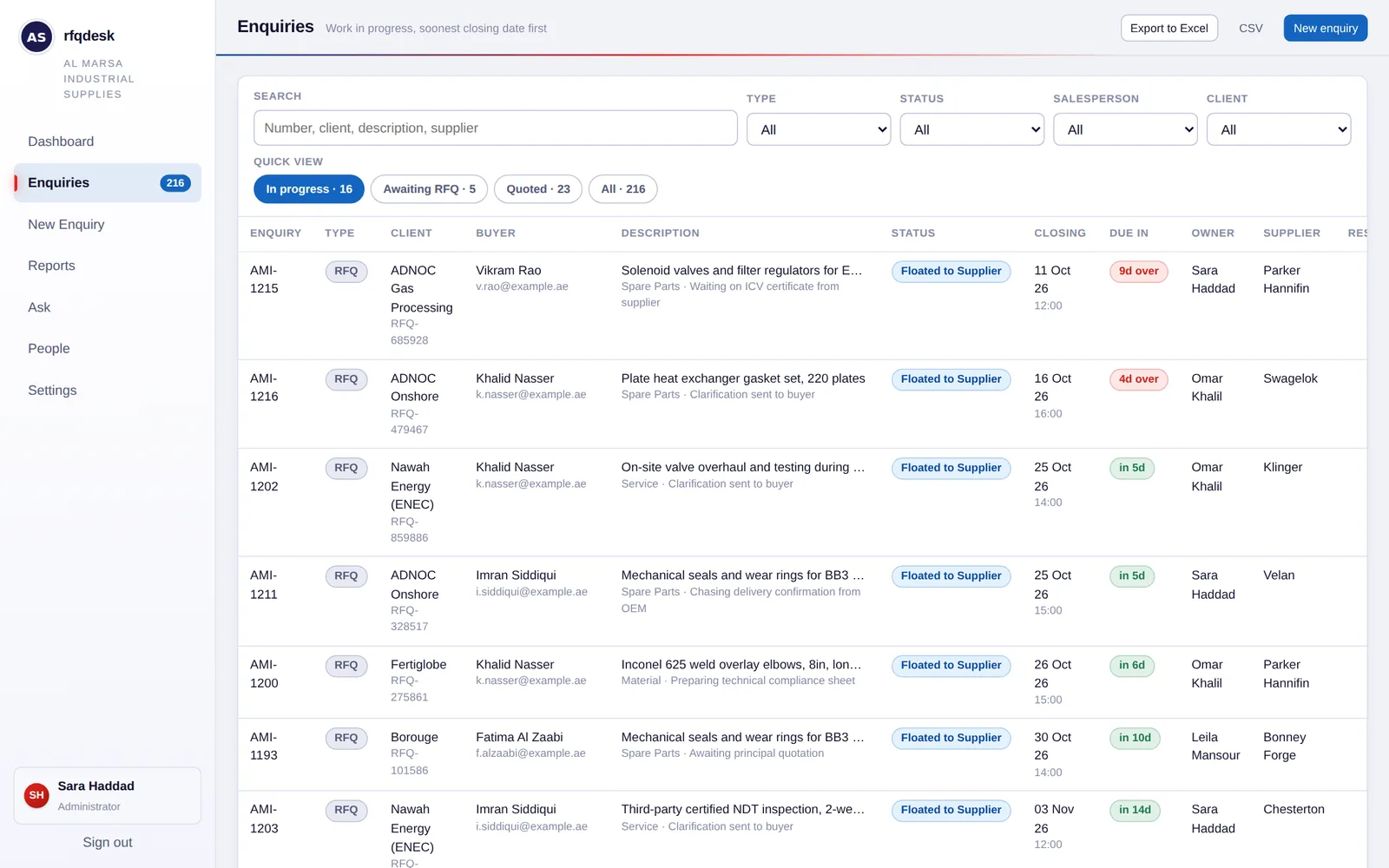
Task: Click the in 10d due badge
Action: tap(1135, 738)
